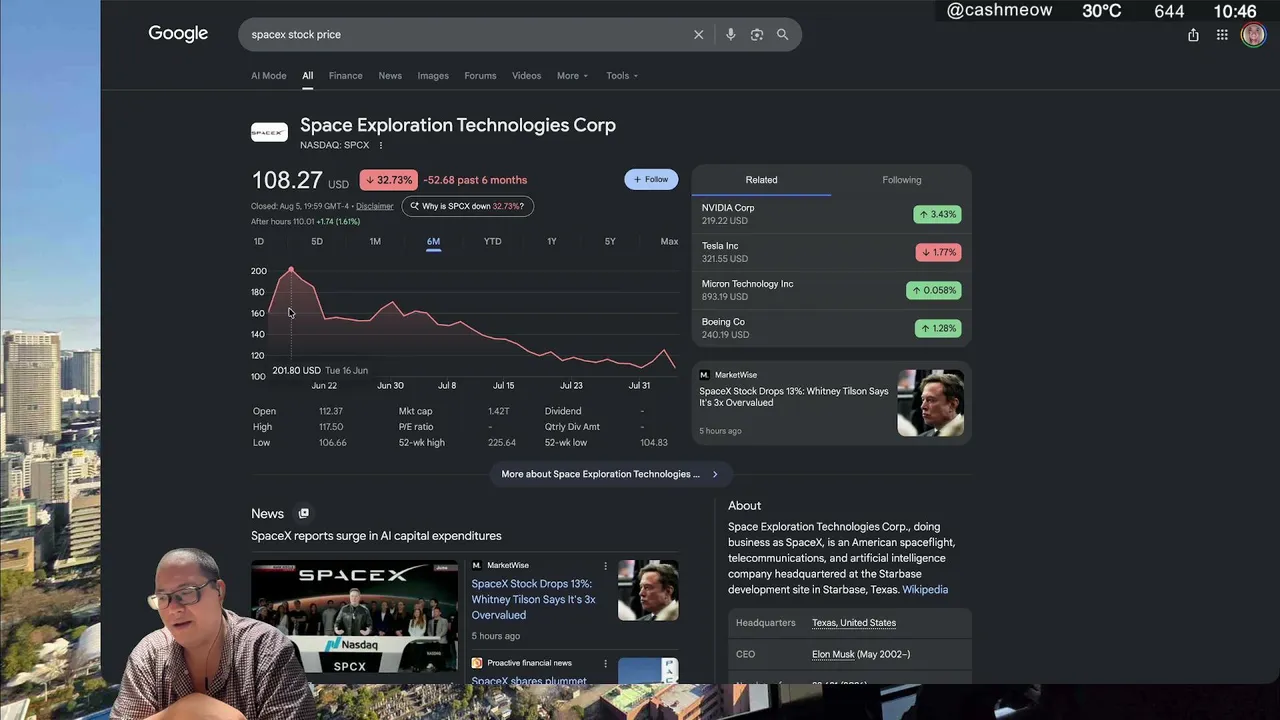Click the 52-wk high value 225.64
Image resolution: width=1280 pixels, height=720 pixels.
coord(502,443)
